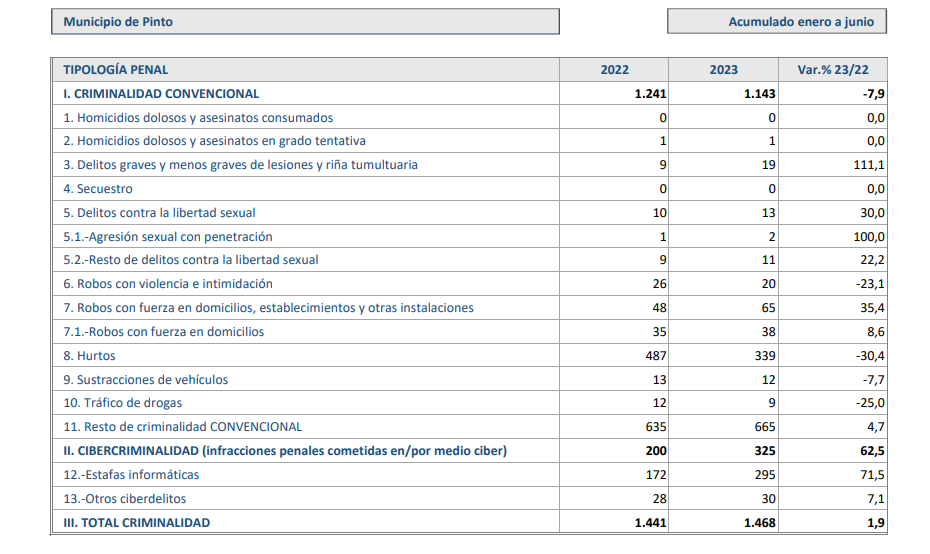The image size is (930, 554).
Task: Select the TIPOLOGÍA PENAL column header
Action: coord(116,70)
